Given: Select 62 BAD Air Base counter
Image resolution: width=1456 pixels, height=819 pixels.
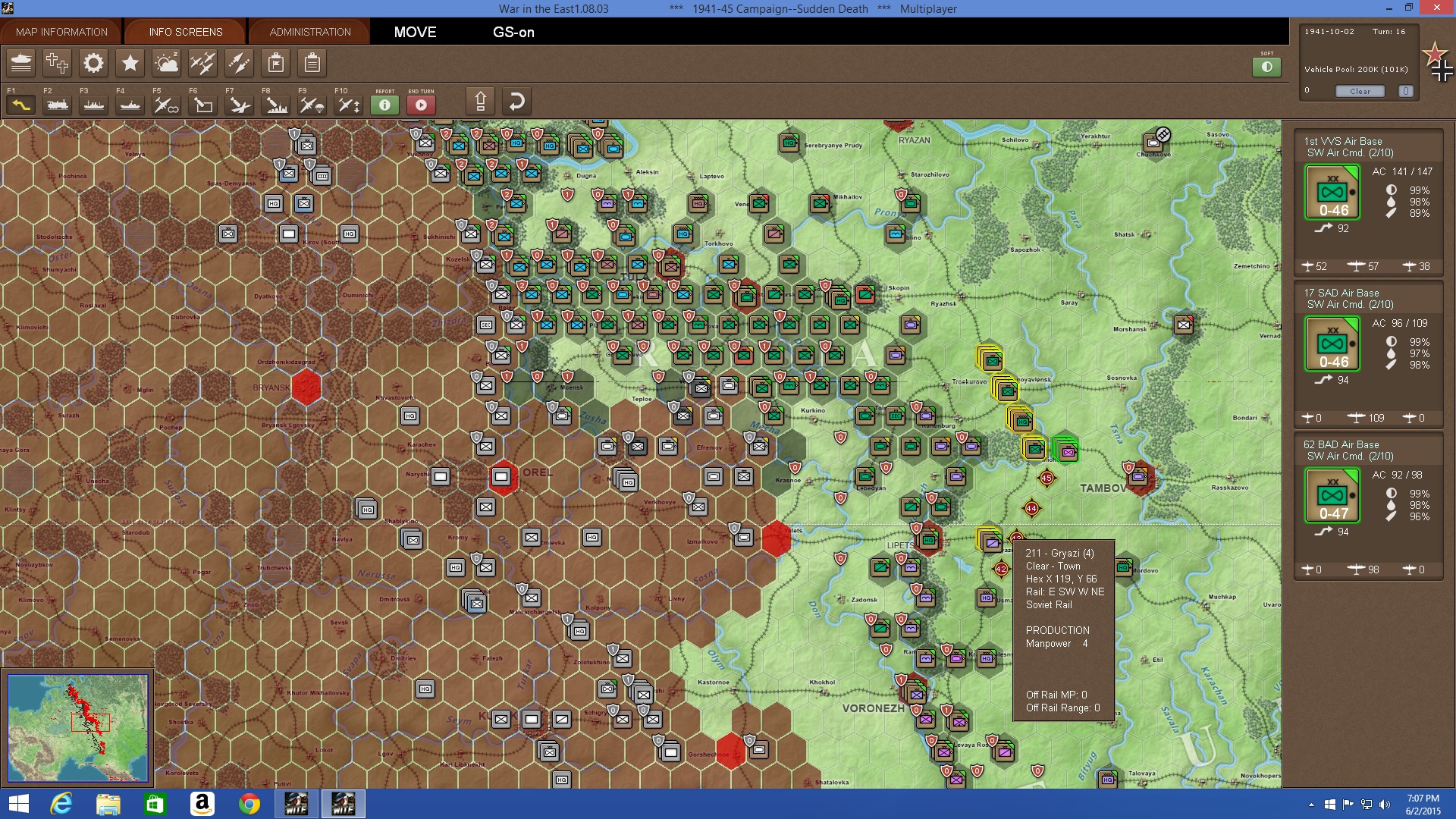Looking at the screenshot, I should pyautogui.click(x=1332, y=495).
